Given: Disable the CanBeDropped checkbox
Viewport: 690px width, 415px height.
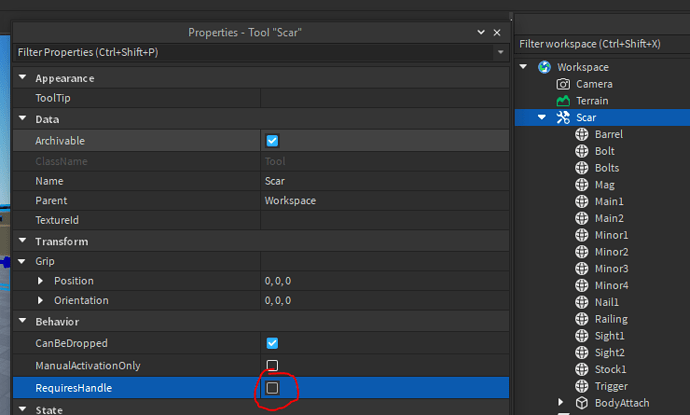Looking at the screenshot, I should [x=272, y=343].
